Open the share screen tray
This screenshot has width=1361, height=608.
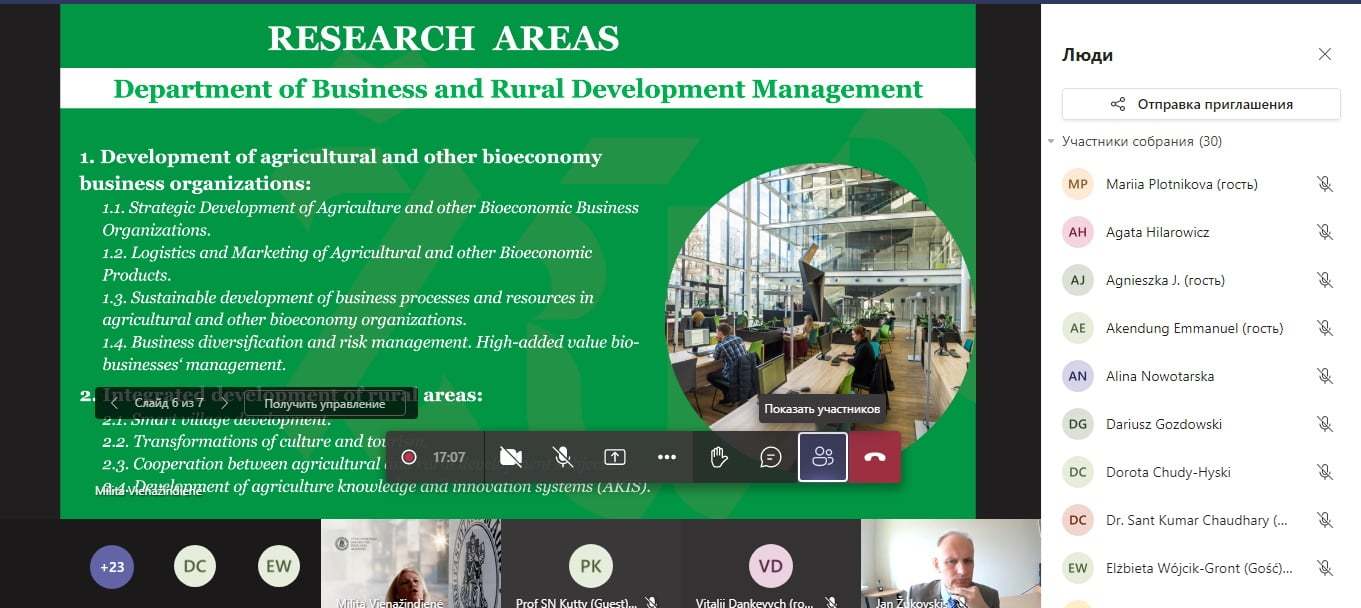click(615, 457)
